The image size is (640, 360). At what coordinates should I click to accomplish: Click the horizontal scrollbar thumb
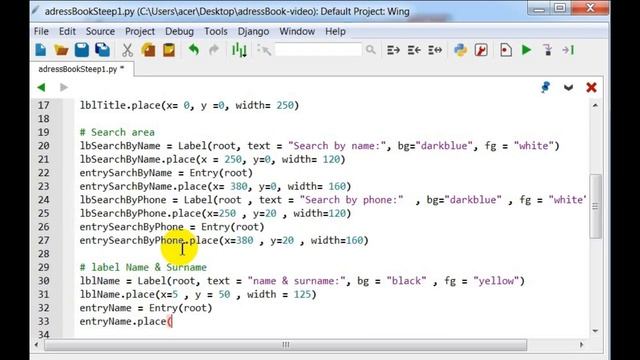285,345
